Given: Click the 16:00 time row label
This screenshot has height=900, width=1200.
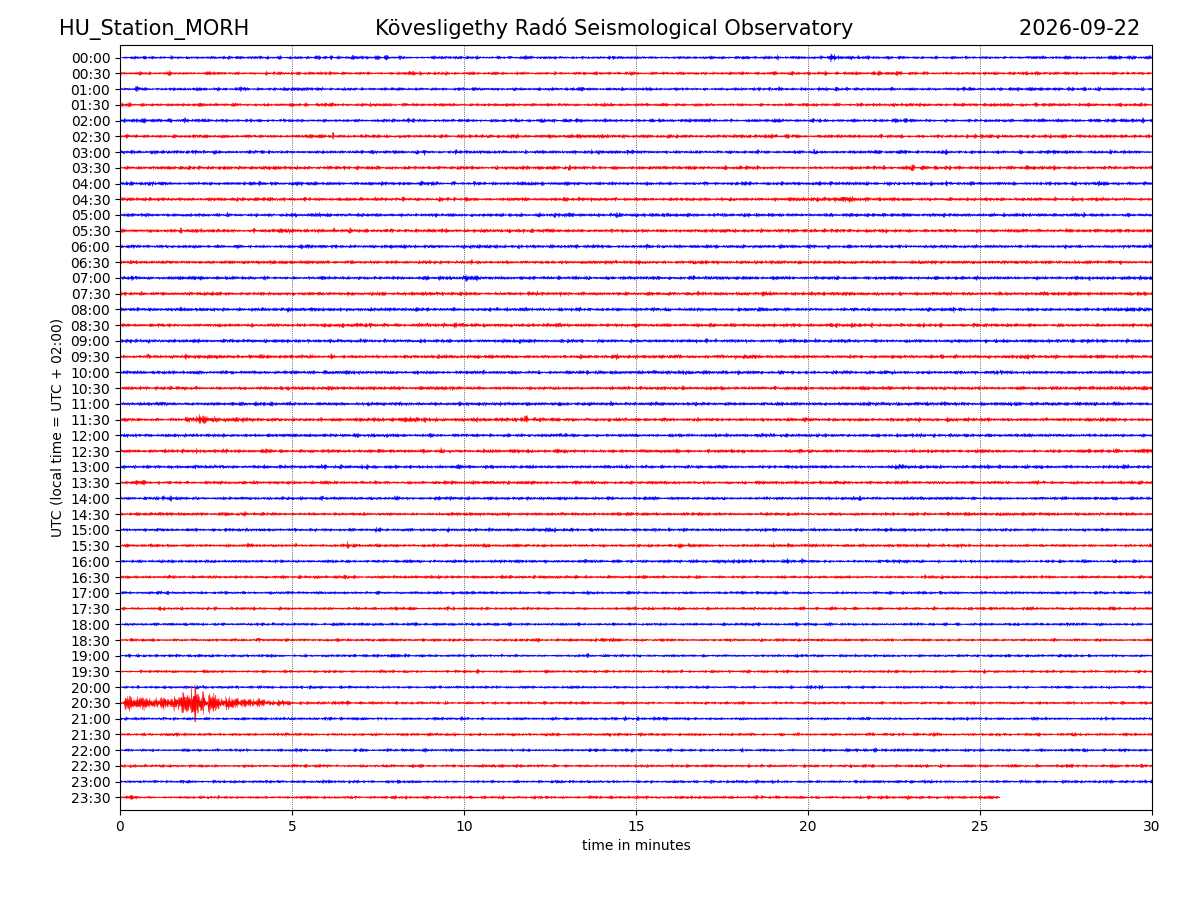Looking at the screenshot, I should click(x=91, y=562).
